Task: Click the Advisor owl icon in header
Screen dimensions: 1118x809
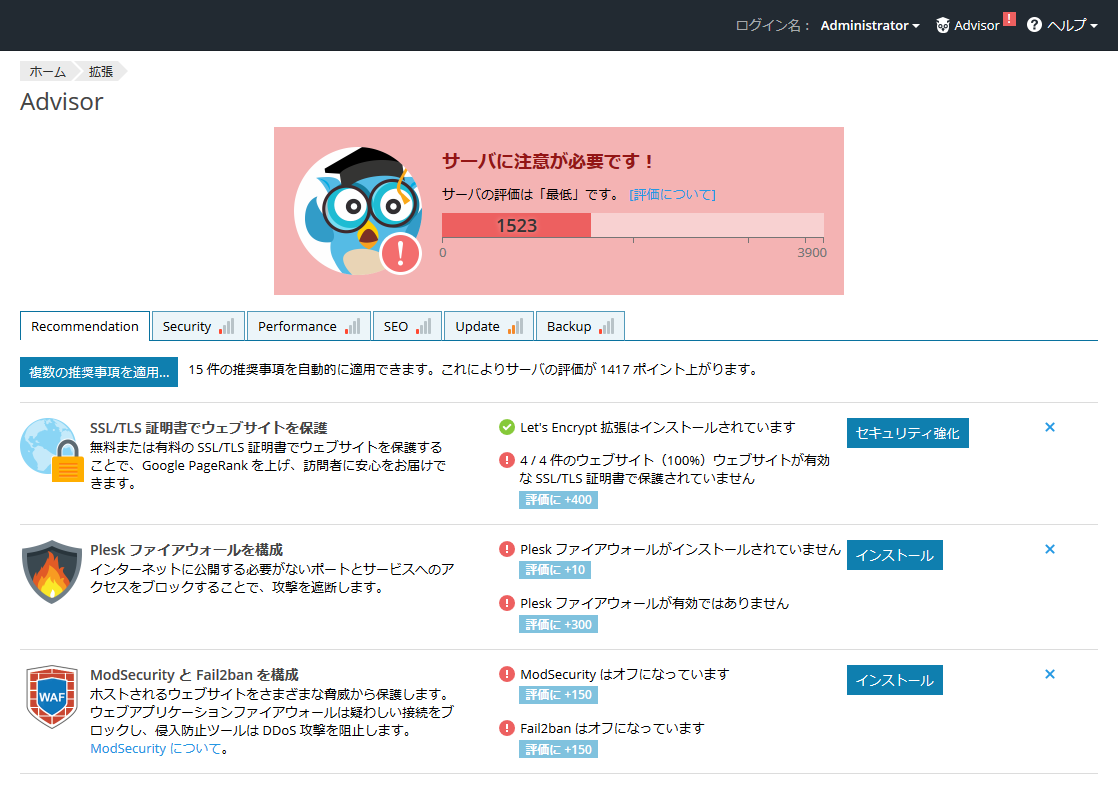Action: pyautogui.click(x=942, y=25)
